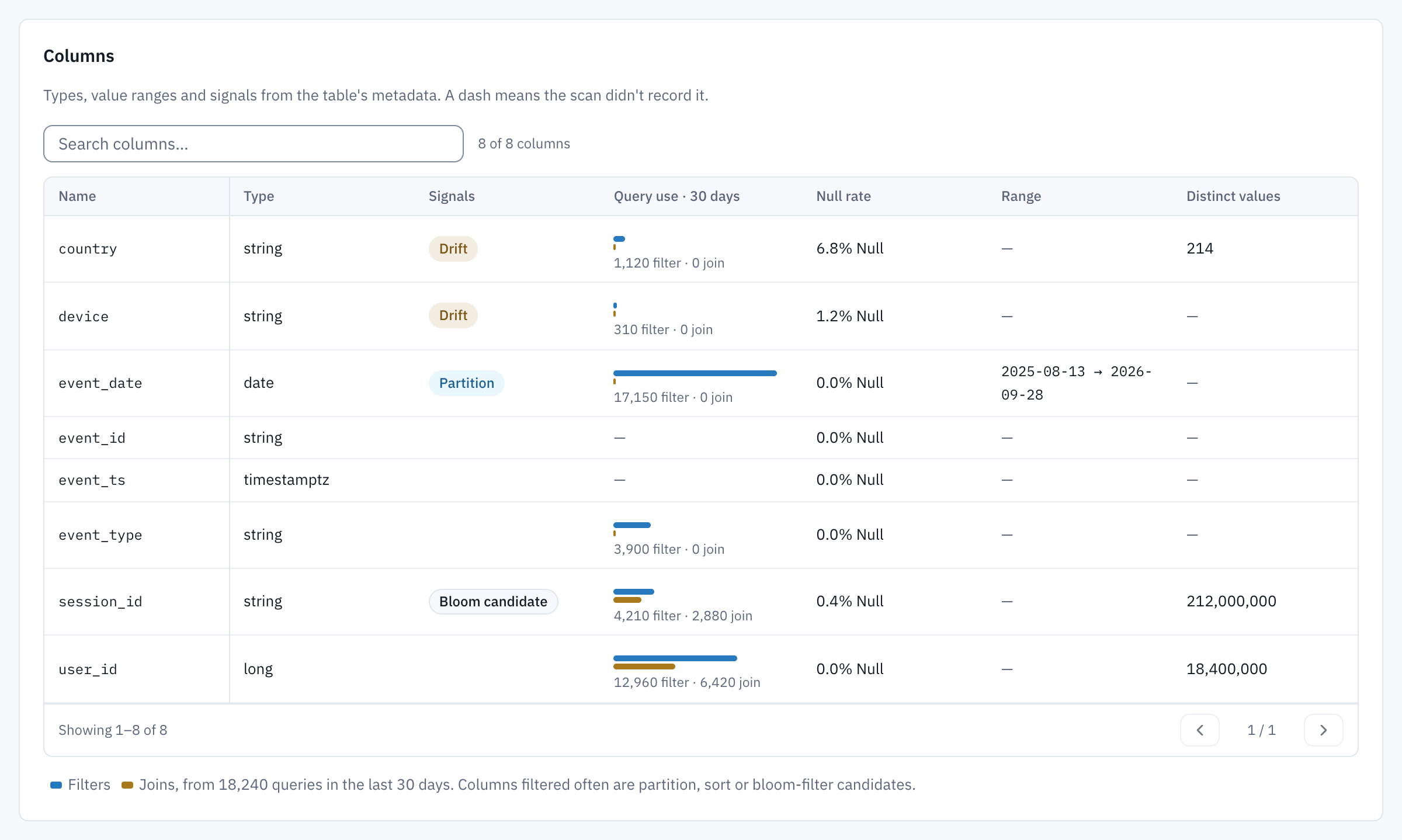Click the 6.8% Null value
This screenshot has height=840, width=1402.
click(x=850, y=249)
